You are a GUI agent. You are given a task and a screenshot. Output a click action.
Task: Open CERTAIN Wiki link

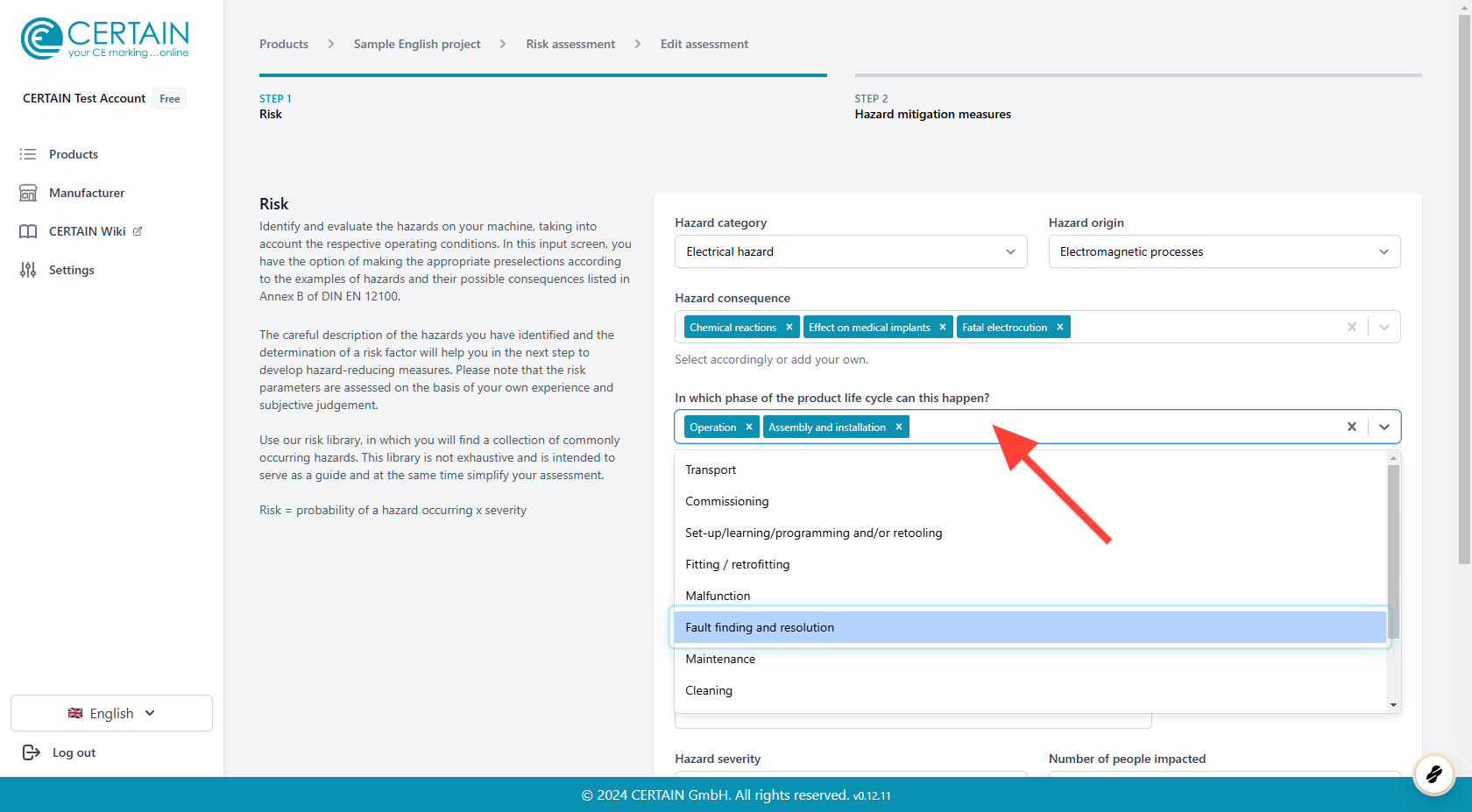point(88,231)
